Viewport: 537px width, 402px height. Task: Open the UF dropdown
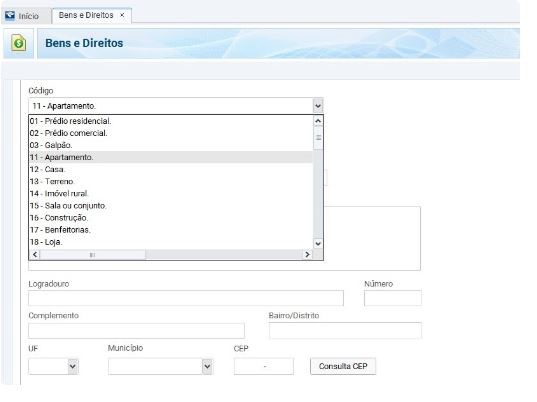(x=73, y=366)
